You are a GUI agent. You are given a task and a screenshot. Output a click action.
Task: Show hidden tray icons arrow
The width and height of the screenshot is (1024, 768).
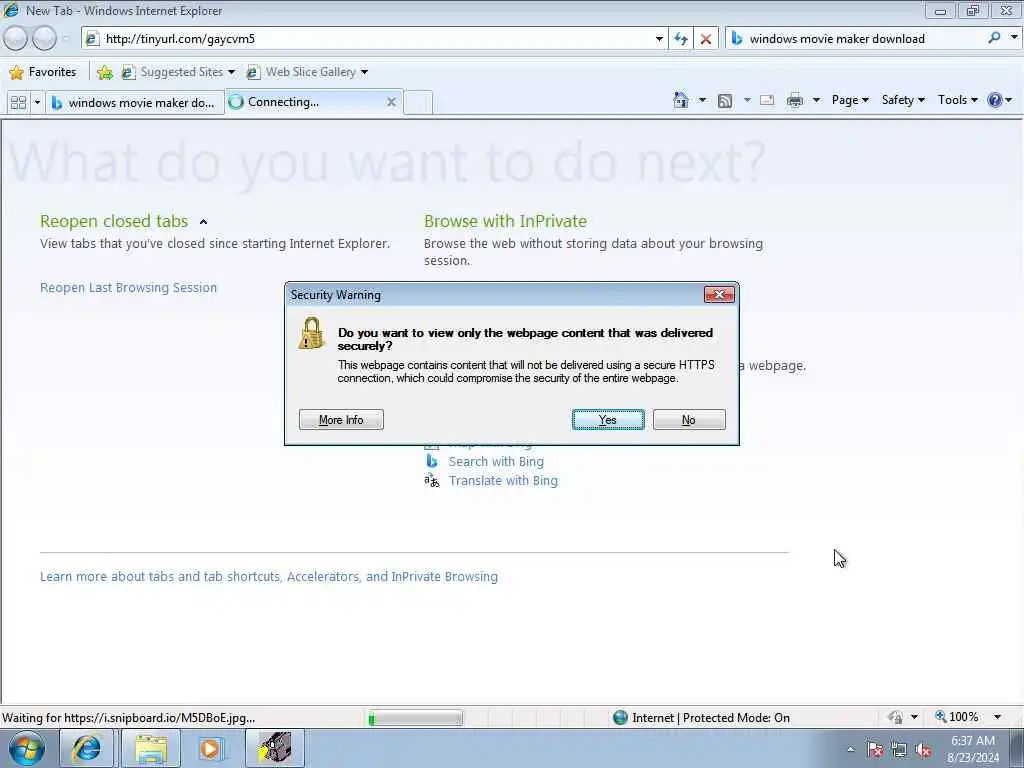pos(850,750)
